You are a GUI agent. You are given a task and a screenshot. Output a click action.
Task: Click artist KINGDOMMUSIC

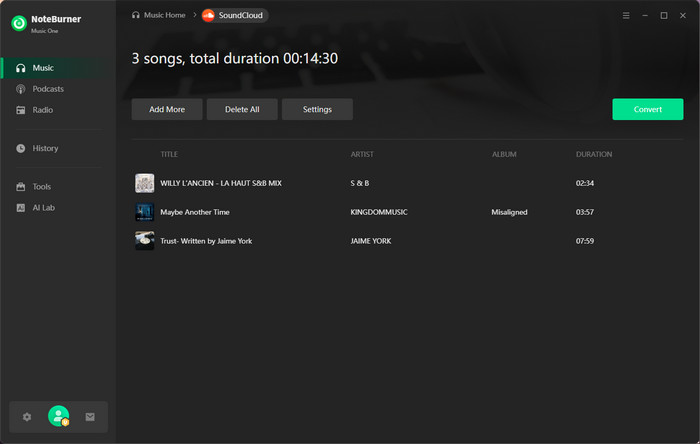tap(379, 212)
